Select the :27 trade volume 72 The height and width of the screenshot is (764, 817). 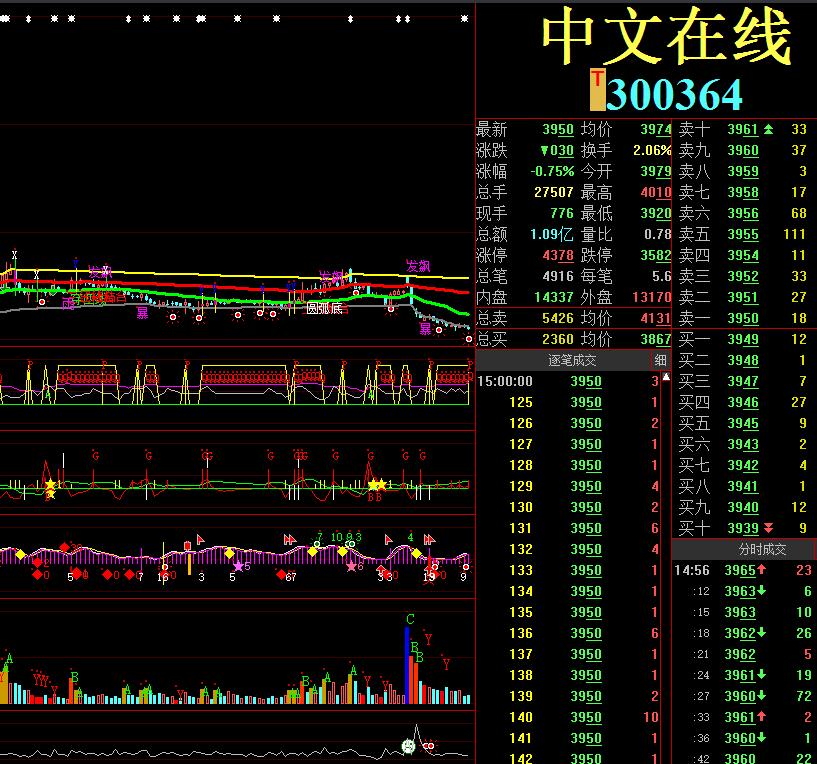pos(803,696)
